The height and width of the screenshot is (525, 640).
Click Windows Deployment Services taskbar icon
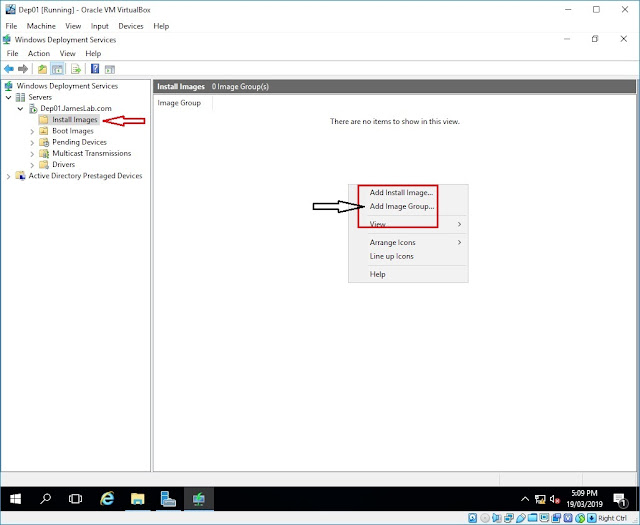(x=199, y=498)
